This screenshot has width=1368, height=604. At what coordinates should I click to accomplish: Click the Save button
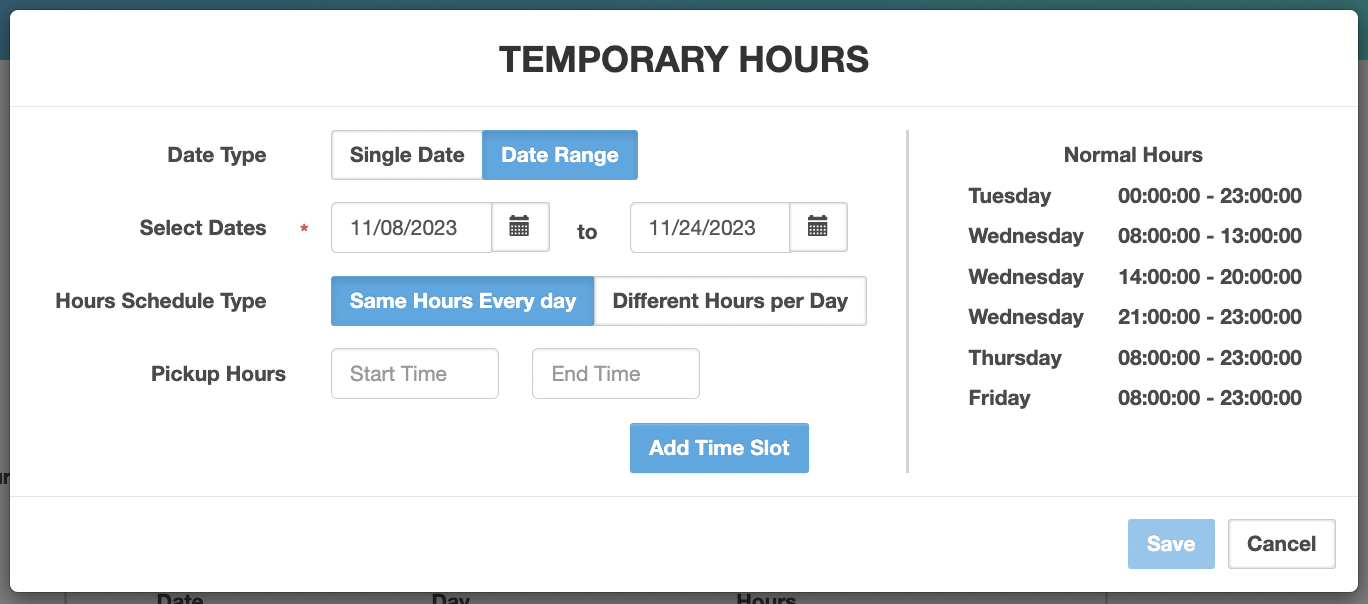(x=1170, y=543)
